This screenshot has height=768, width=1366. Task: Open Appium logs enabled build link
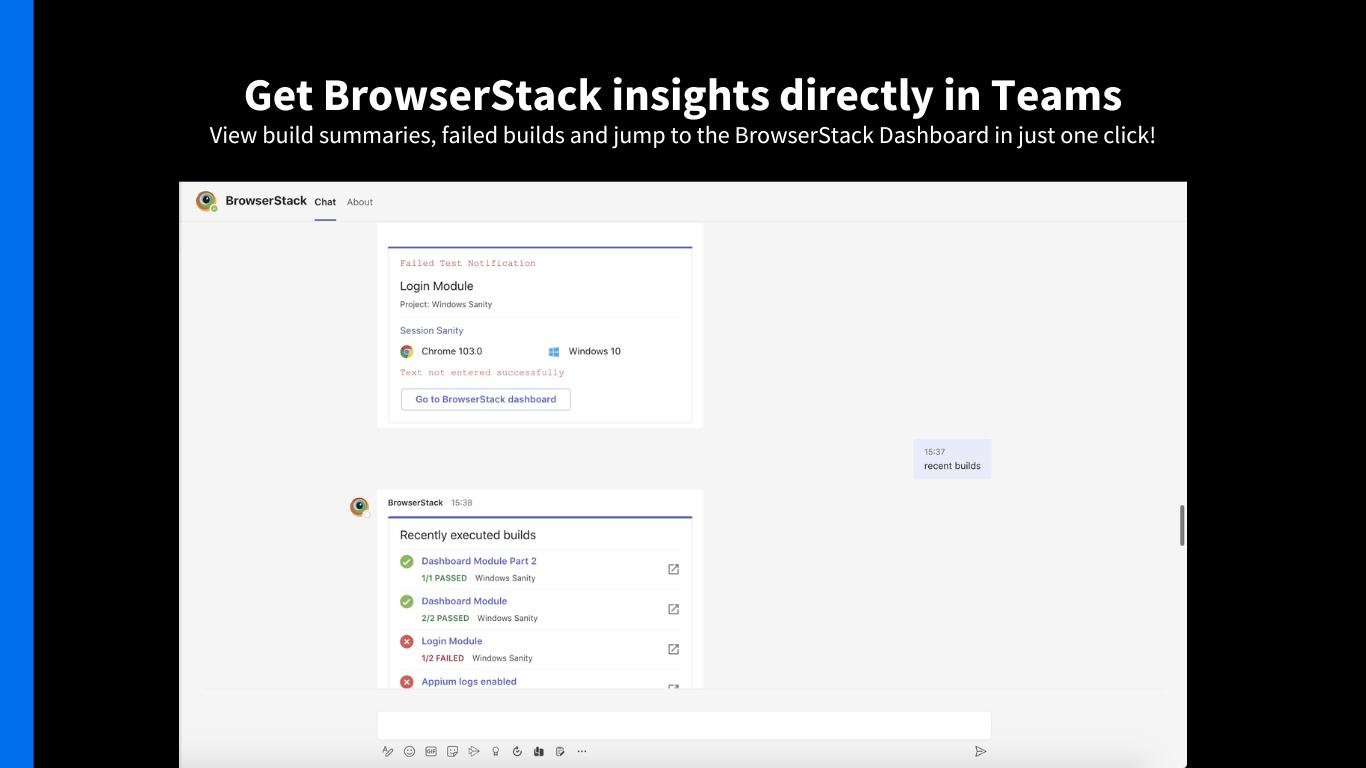point(469,681)
